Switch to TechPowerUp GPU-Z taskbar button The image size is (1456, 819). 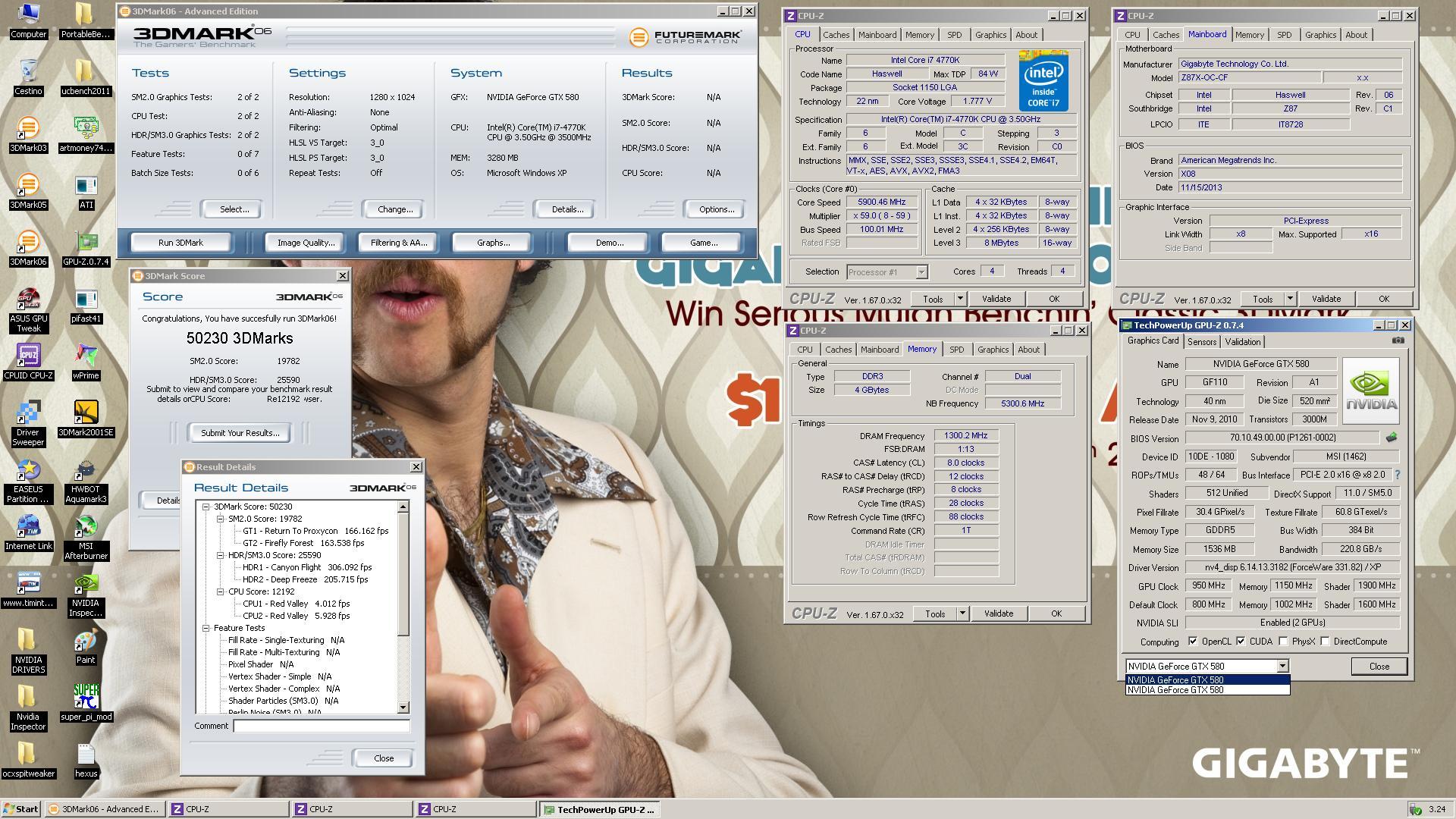[x=599, y=809]
